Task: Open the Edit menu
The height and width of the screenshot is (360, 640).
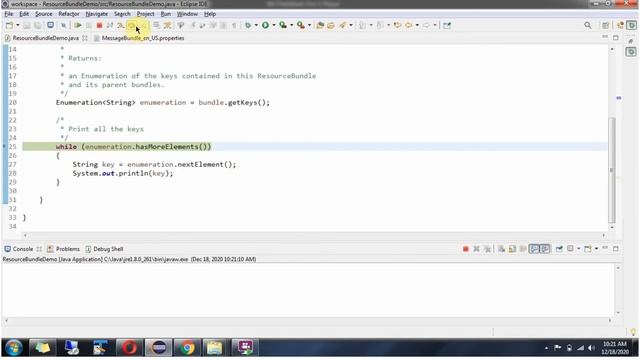Action: (24, 14)
